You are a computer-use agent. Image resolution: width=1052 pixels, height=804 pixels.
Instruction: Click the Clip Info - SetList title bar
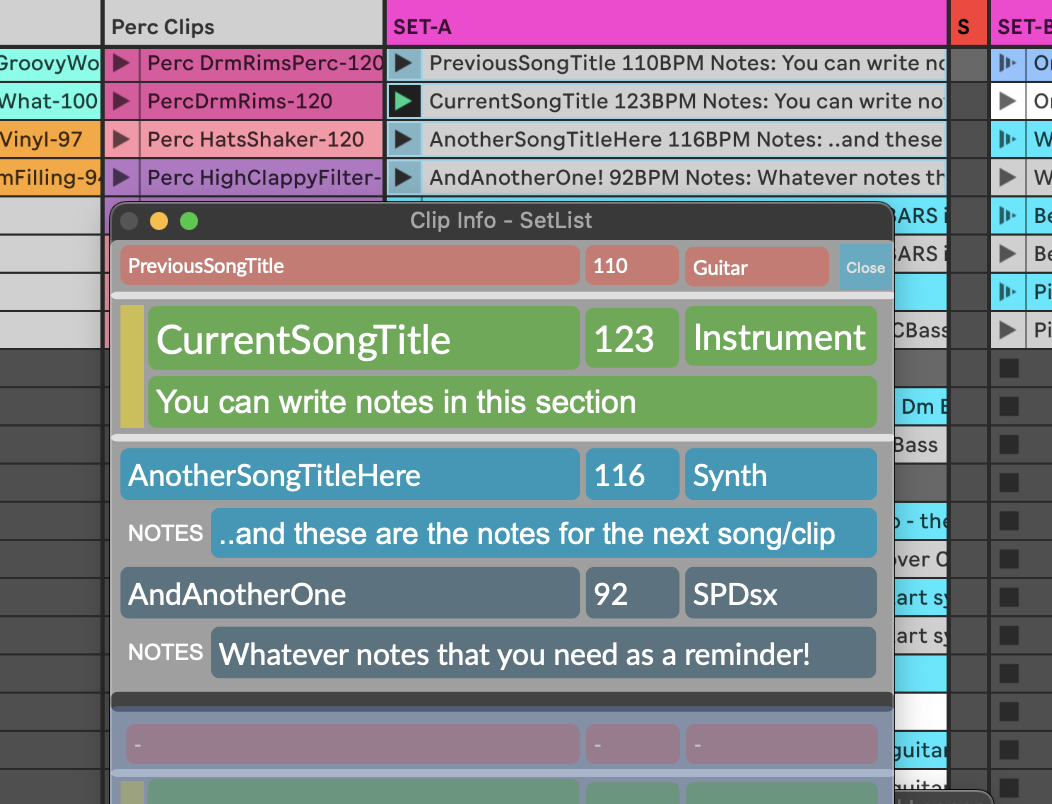pyautogui.click(x=501, y=220)
